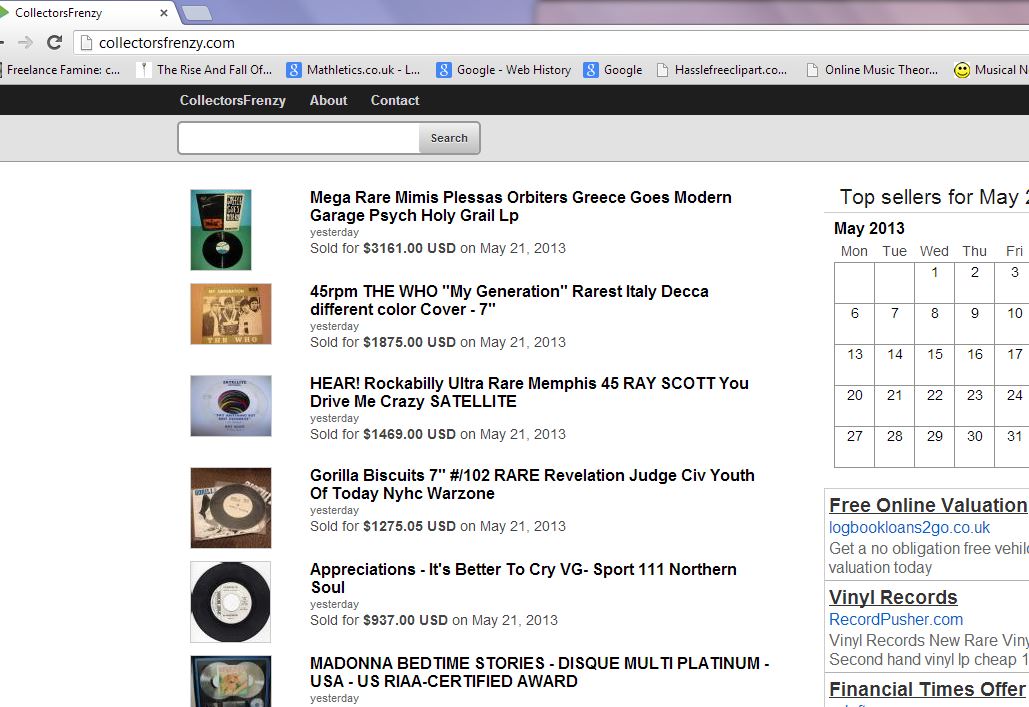The width and height of the screenshot is (1029, 707).
Task: Open the About page in the navigation bar
Action: point(328,100)
